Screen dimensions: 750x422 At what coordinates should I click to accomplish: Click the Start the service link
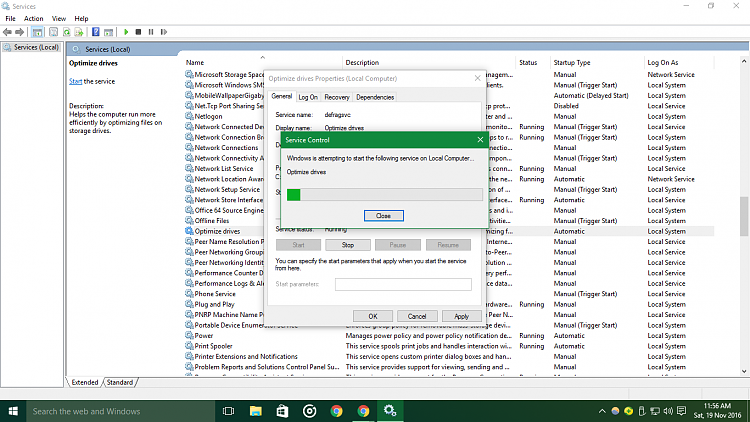75,81
